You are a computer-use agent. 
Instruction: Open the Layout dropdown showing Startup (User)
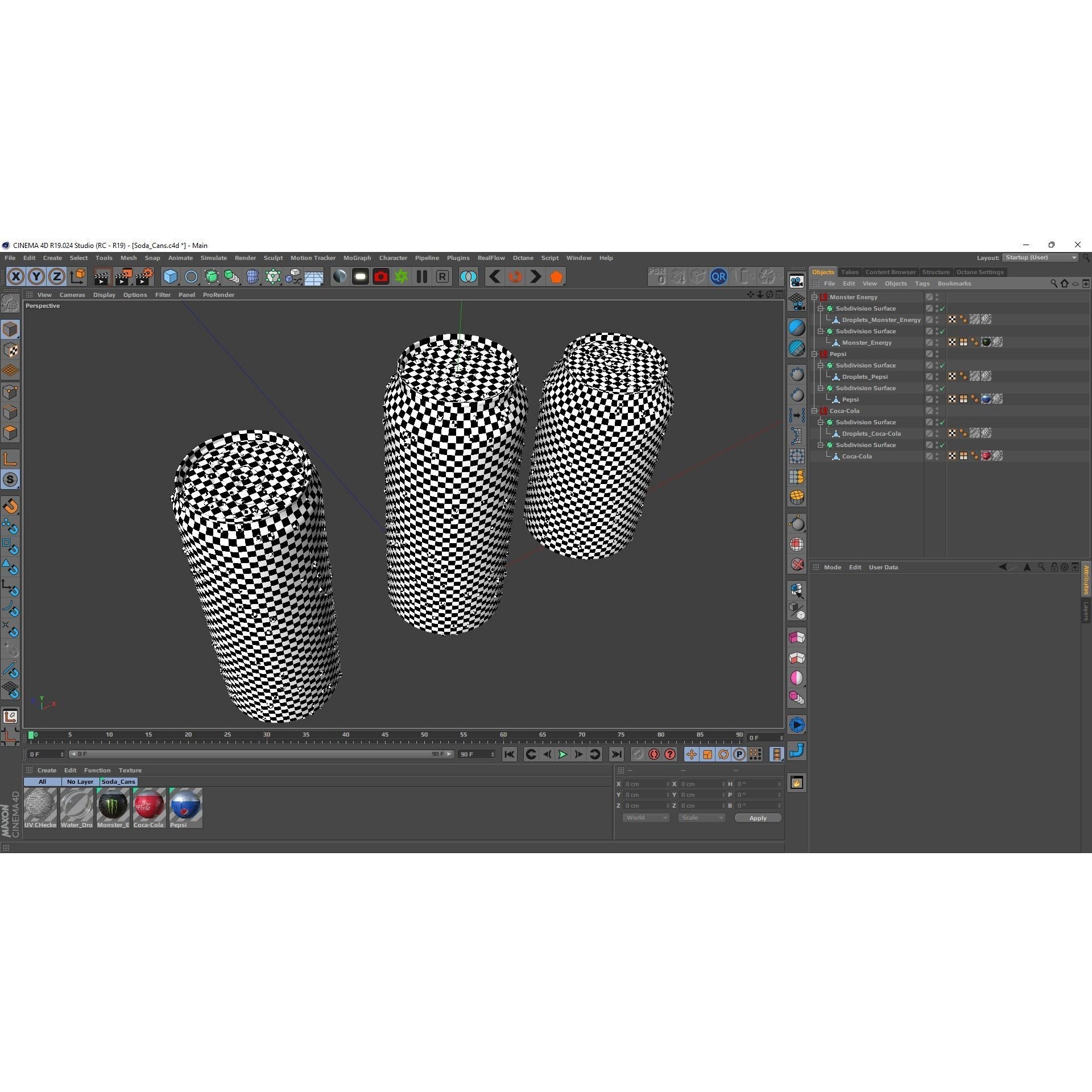tap(1041, 257)
